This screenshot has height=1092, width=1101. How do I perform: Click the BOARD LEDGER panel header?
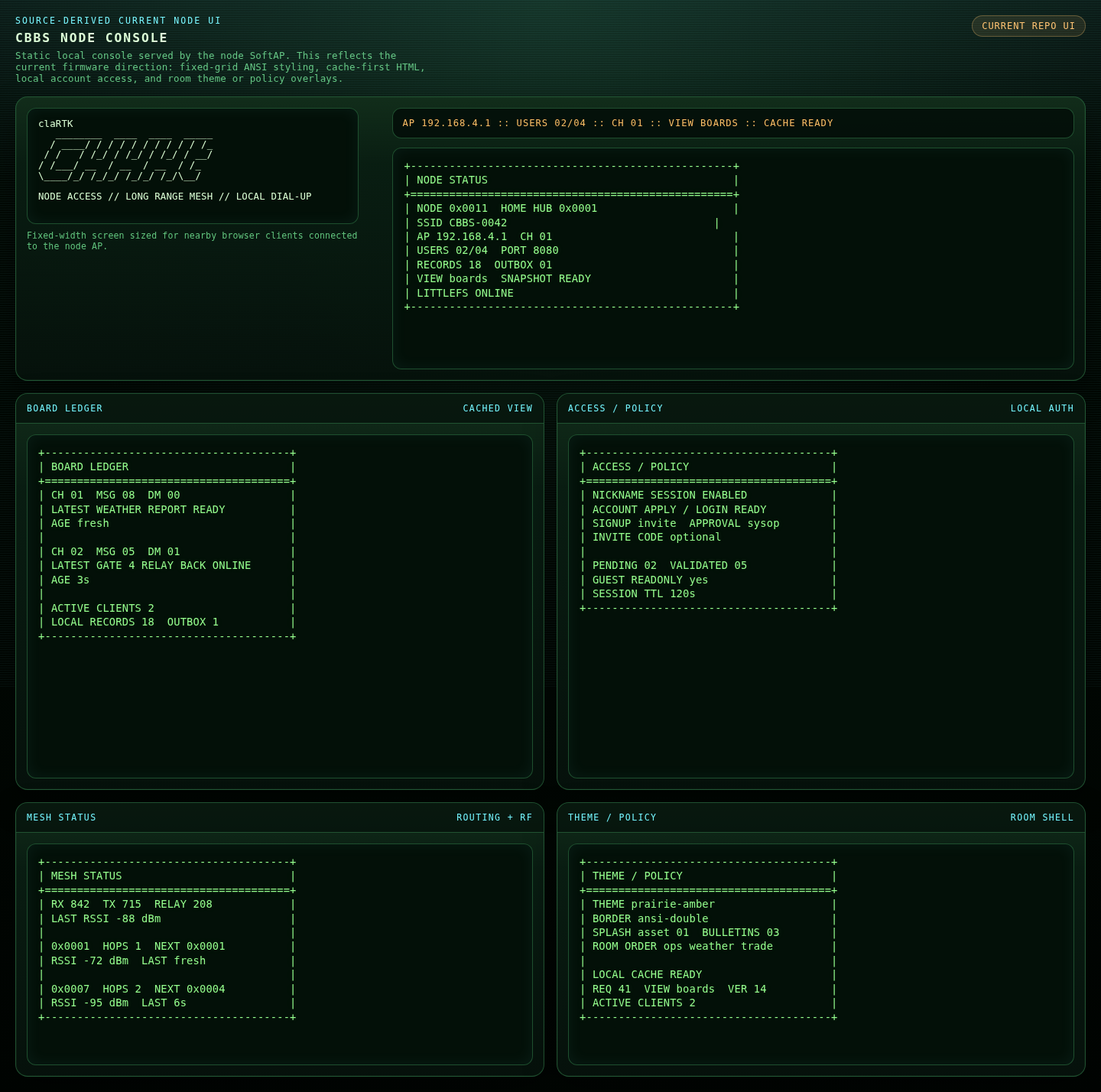[x=64, y=408]
